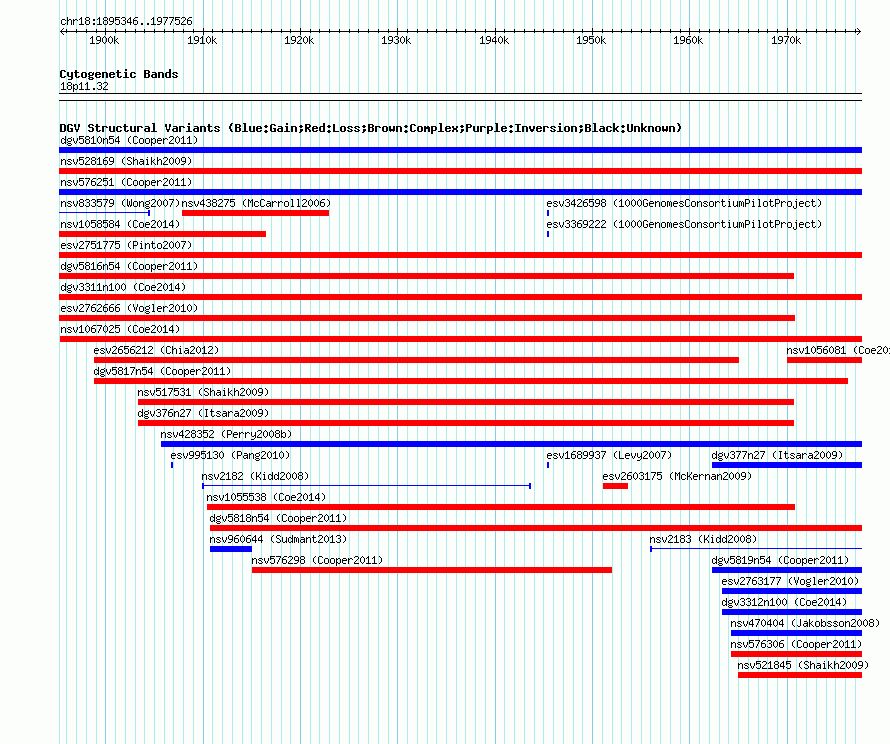Open esv2751775 (Pinto2007) variant label

point(126,245)
